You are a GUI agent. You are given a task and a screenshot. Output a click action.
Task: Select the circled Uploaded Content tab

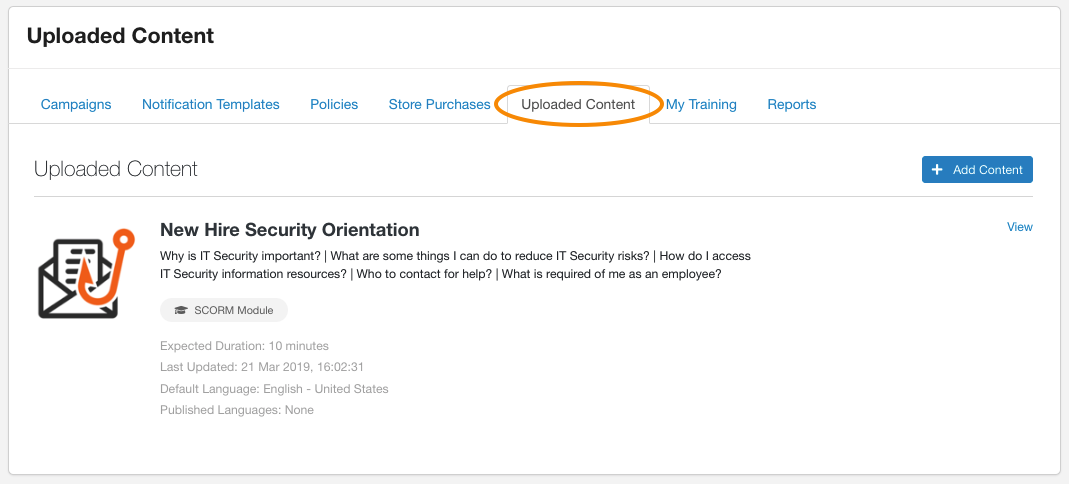coord(578,104)
